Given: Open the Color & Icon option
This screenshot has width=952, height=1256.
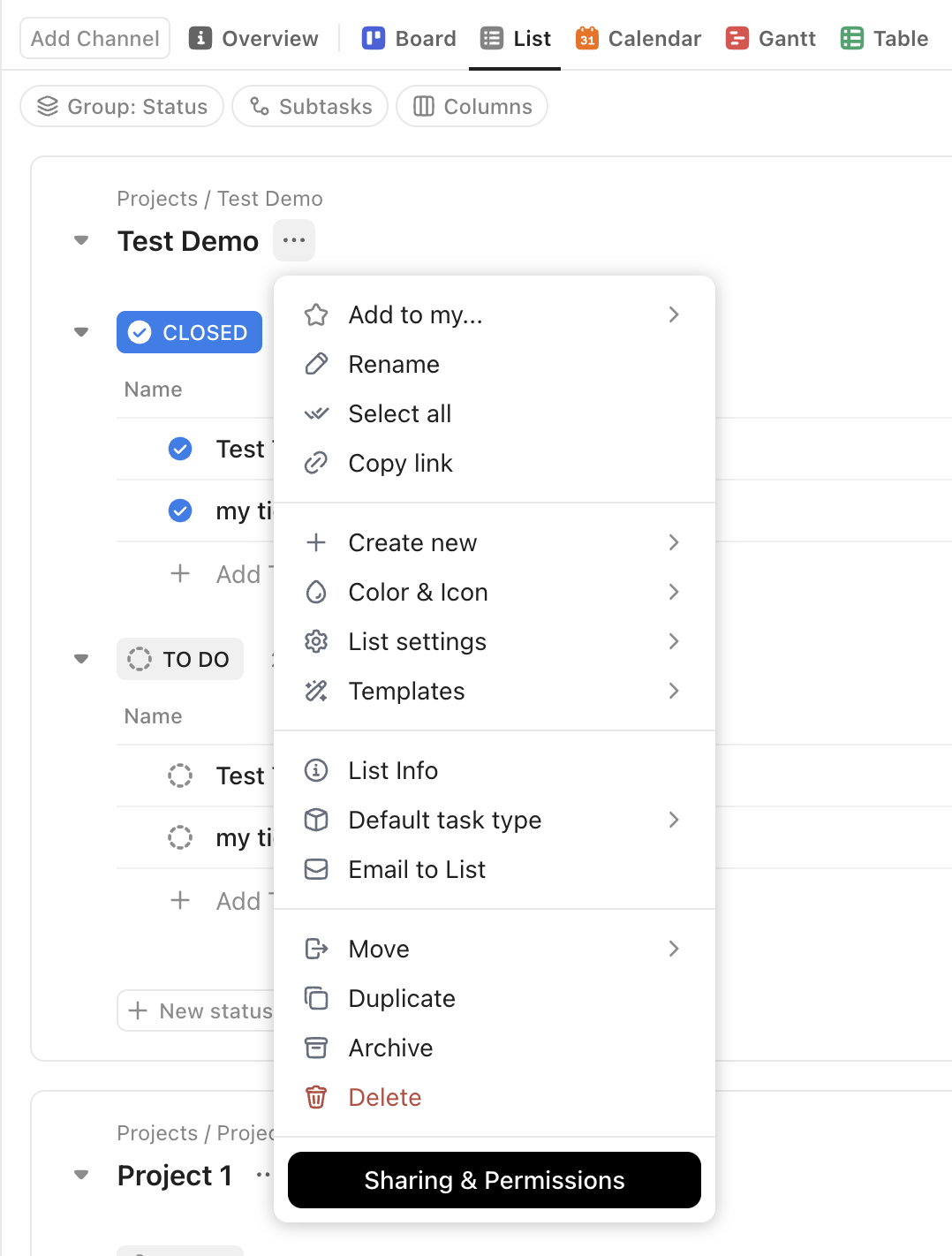Looking at the screenshot, I should (418, 592).
